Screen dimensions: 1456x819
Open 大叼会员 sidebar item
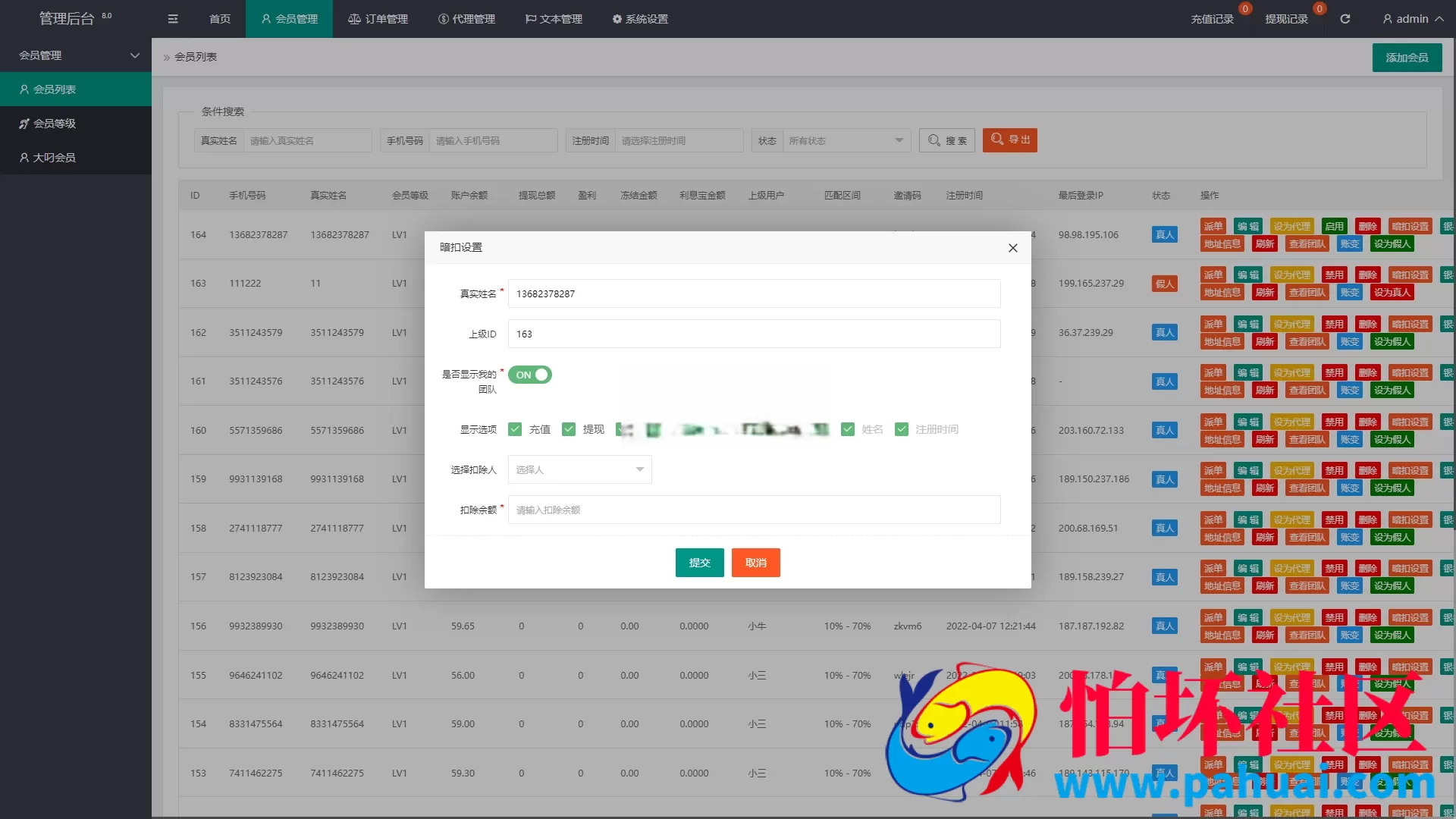click(54, 158)
